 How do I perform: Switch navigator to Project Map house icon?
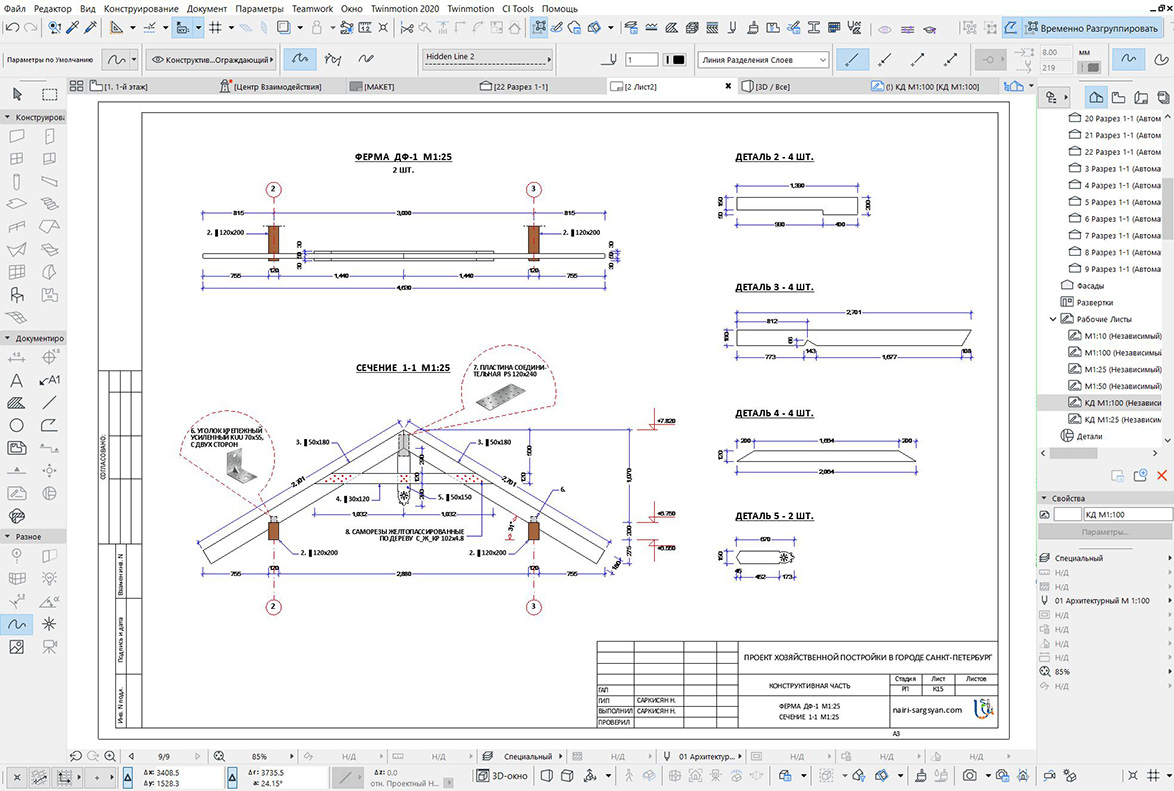click(x=1096, y=97)
